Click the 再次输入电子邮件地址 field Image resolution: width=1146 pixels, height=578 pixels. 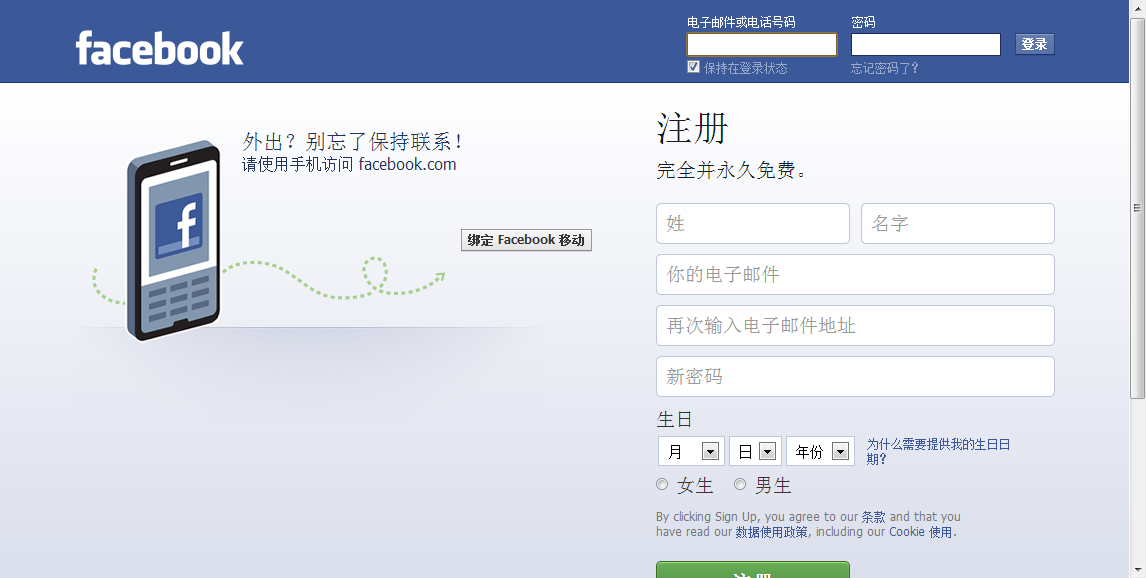tap(855, 326)
